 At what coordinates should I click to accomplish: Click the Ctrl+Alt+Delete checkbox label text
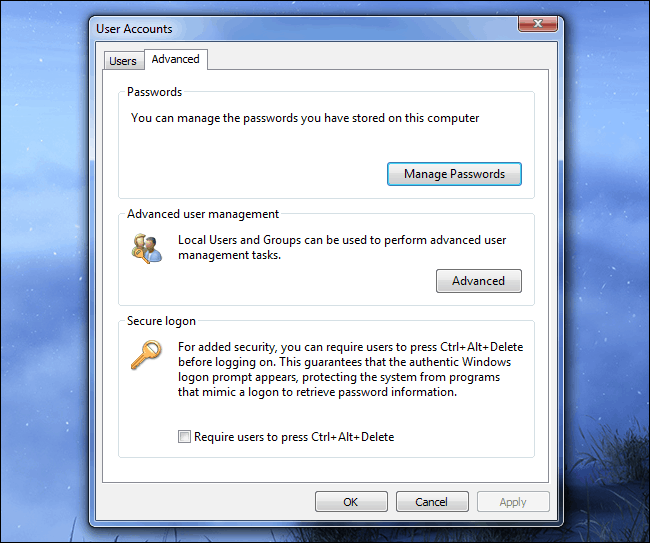(294, 437)
